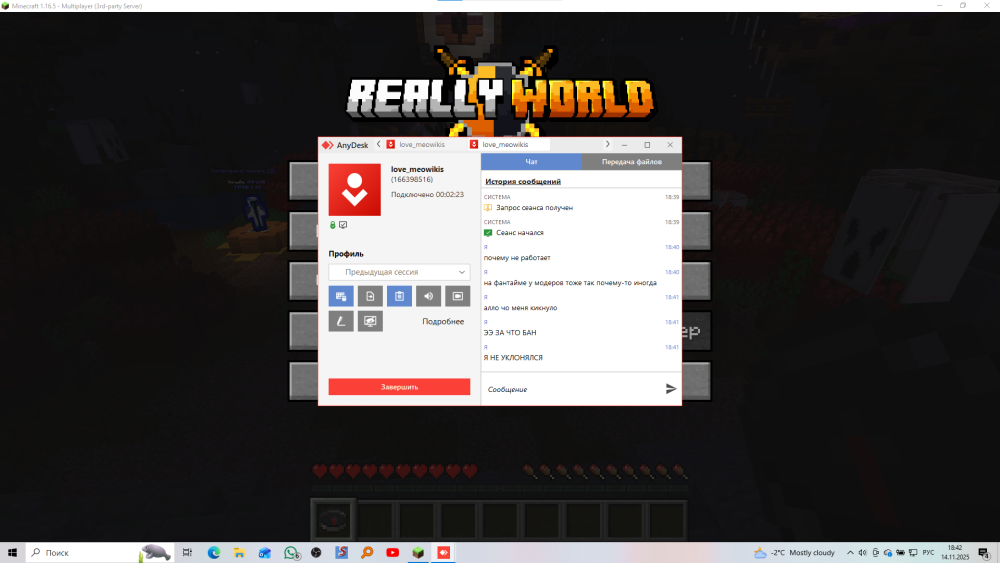Switch to the Передача файлов tab
This screenshot has height=563, width=1000.
click(631, 162)
